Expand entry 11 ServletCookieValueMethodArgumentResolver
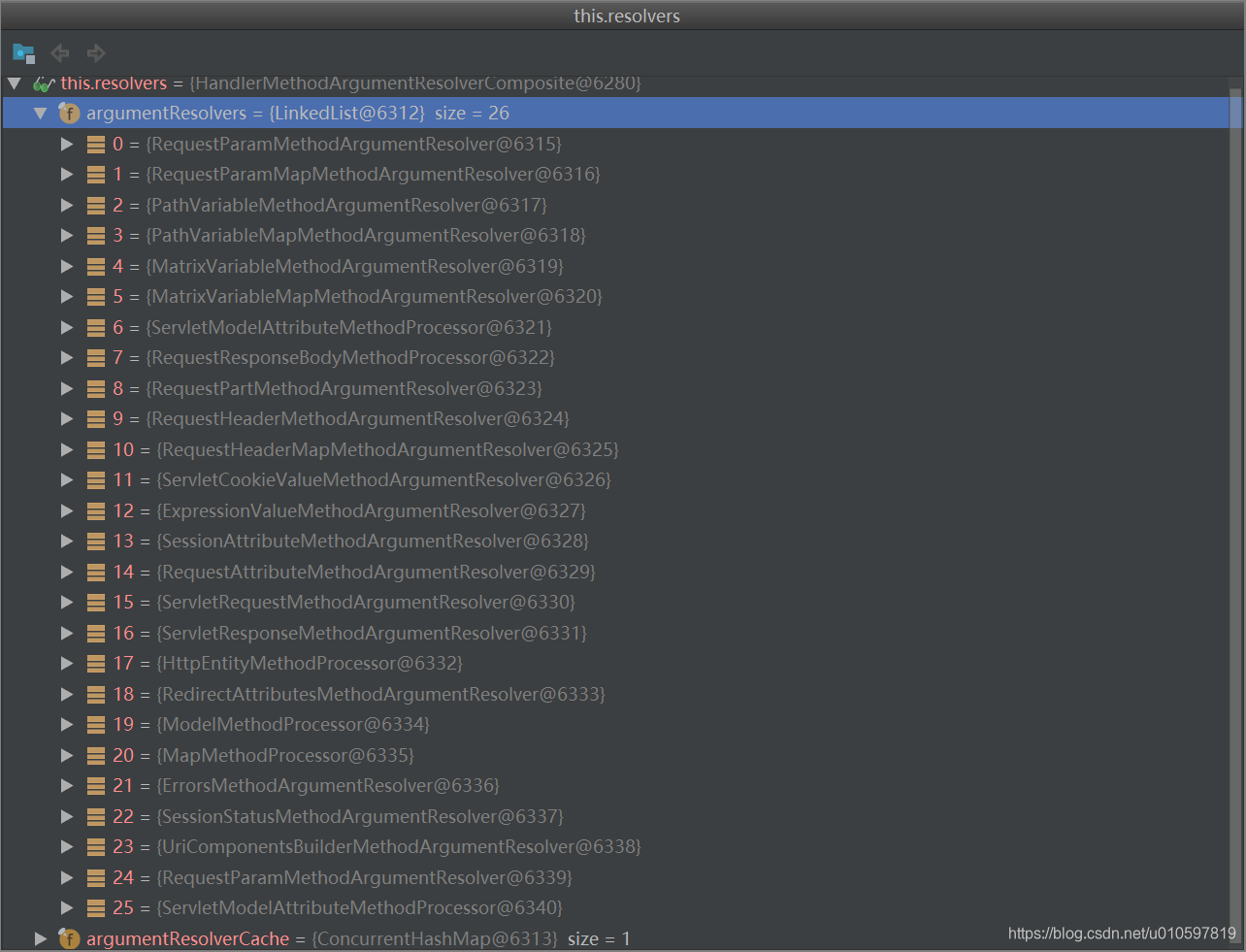 pos(67,480)
